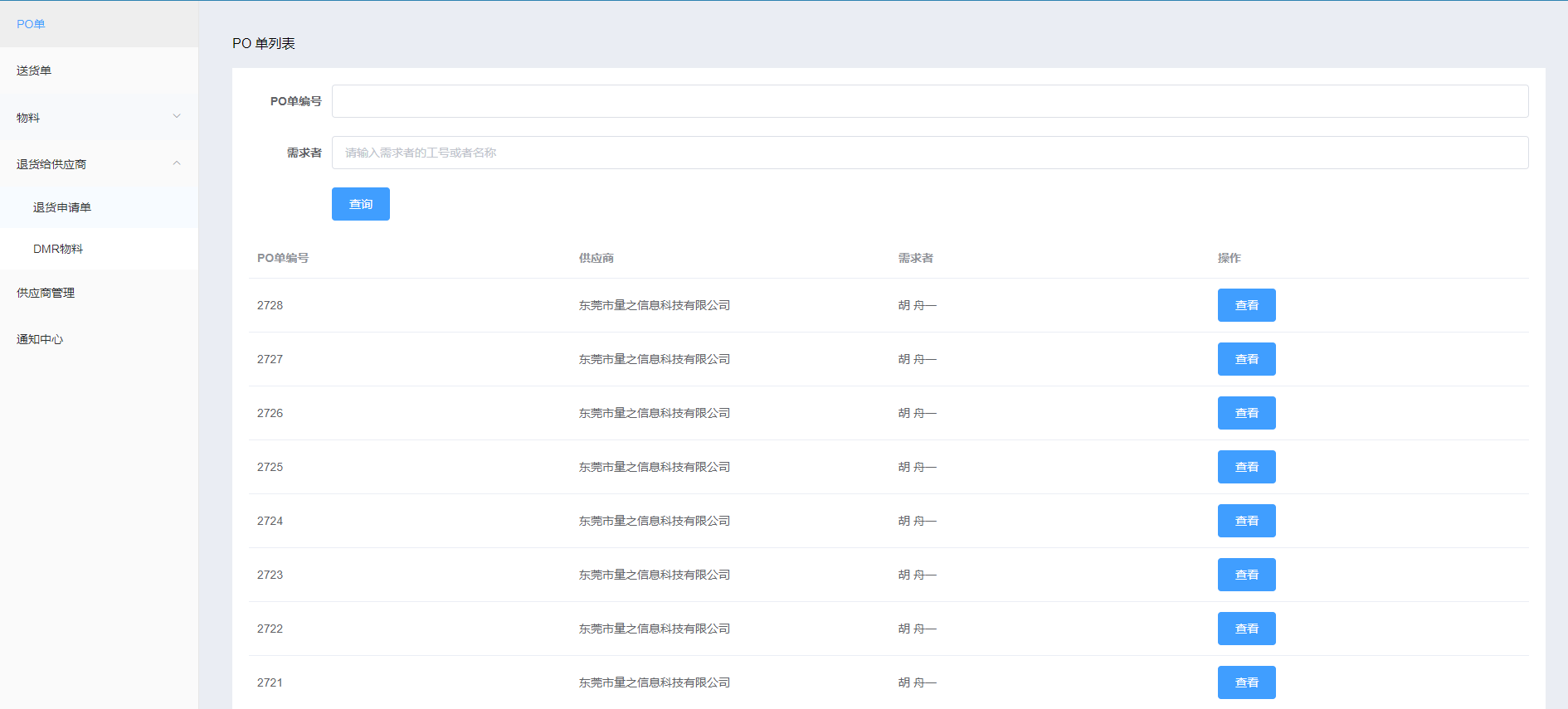Select PO number 2725 cell
Viewport: 1568px width, 709px height.
(x=270, y=467)
